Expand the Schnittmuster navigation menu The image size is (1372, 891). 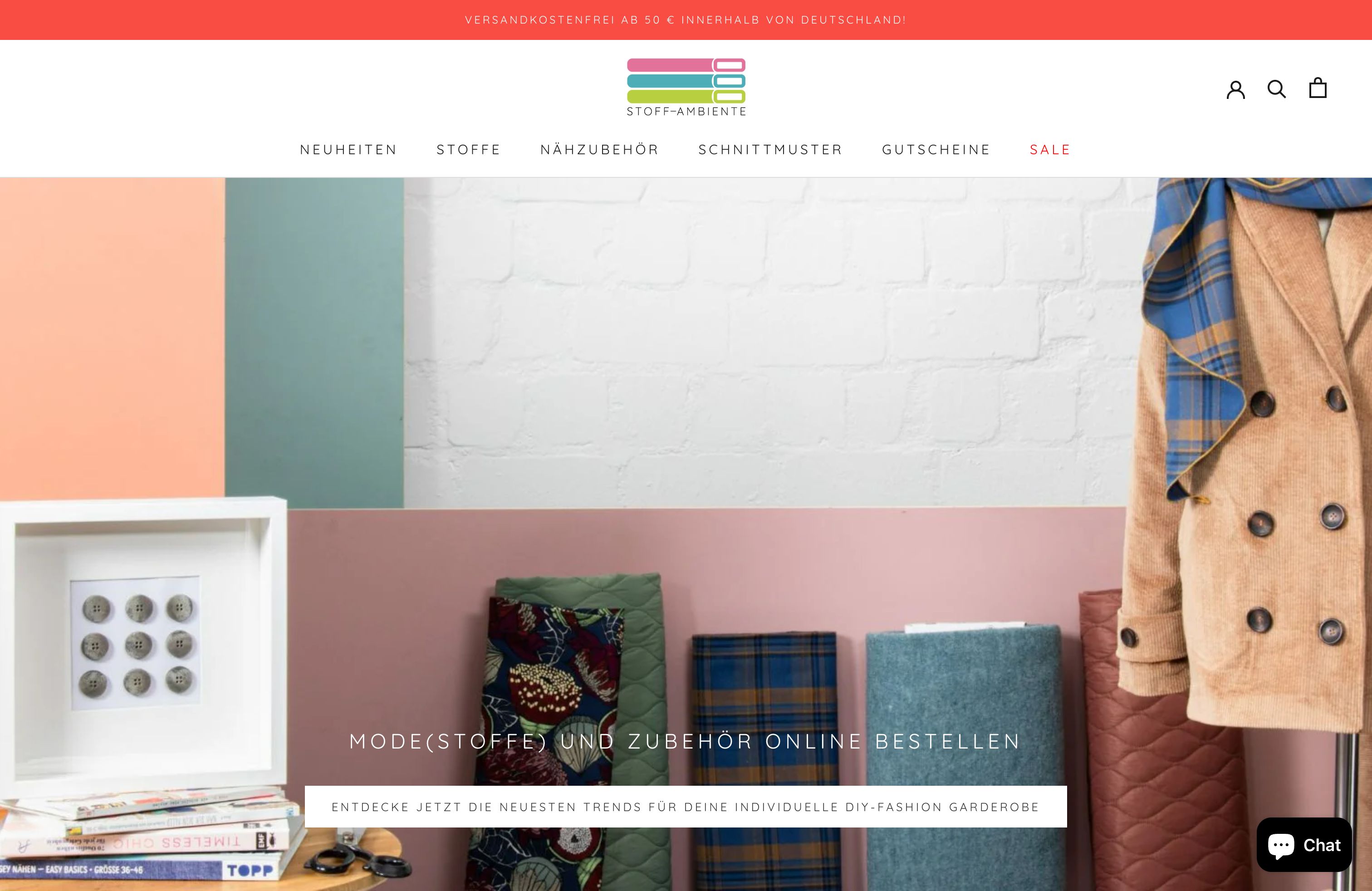coord(771,150)
